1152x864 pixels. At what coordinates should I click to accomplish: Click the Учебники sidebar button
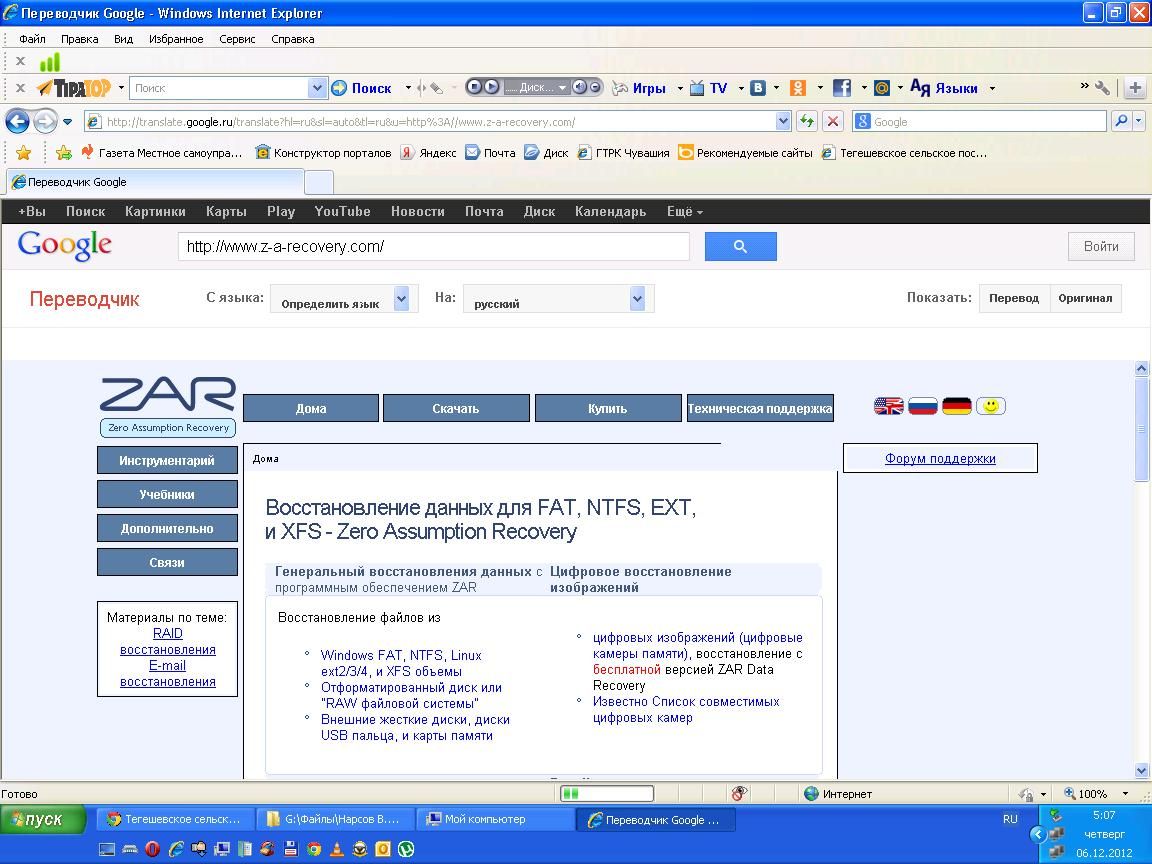167,494
